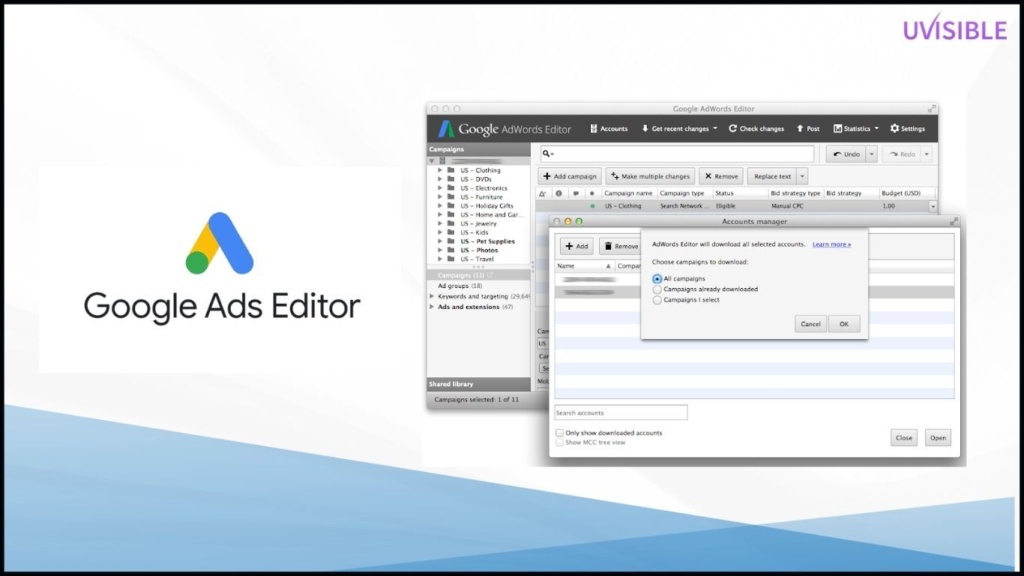
Task: Toggle the Show MCC tree view checkbox
Action: click(x=559, y=443)
